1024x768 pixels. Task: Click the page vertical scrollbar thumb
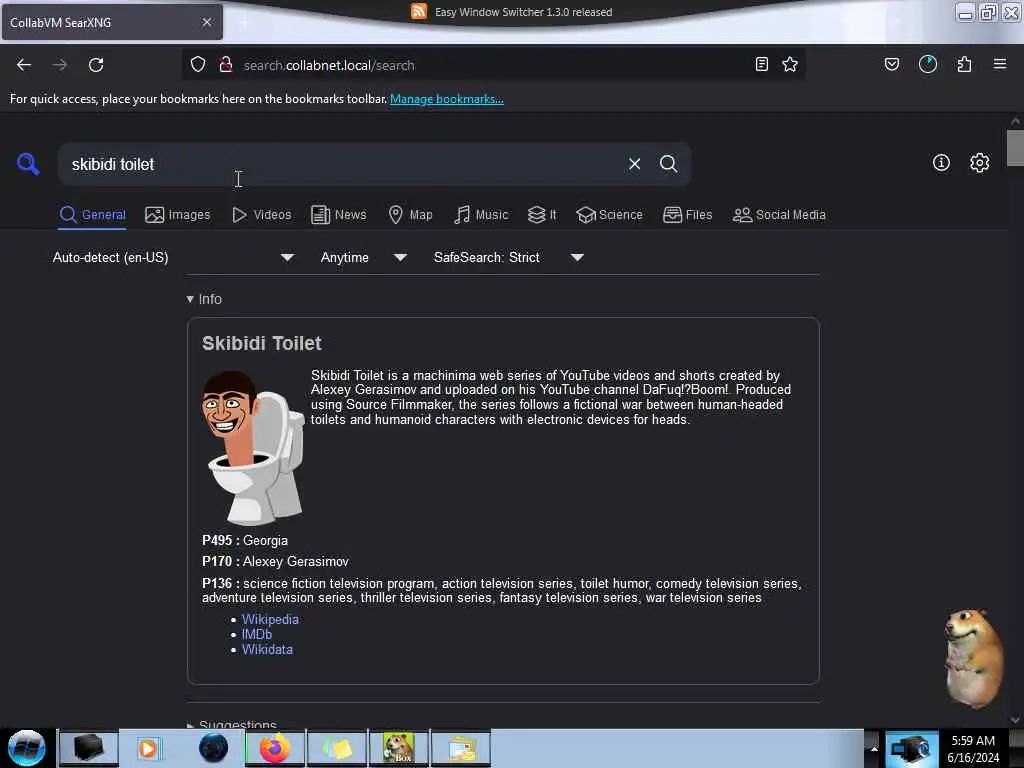click(1015, 148)
